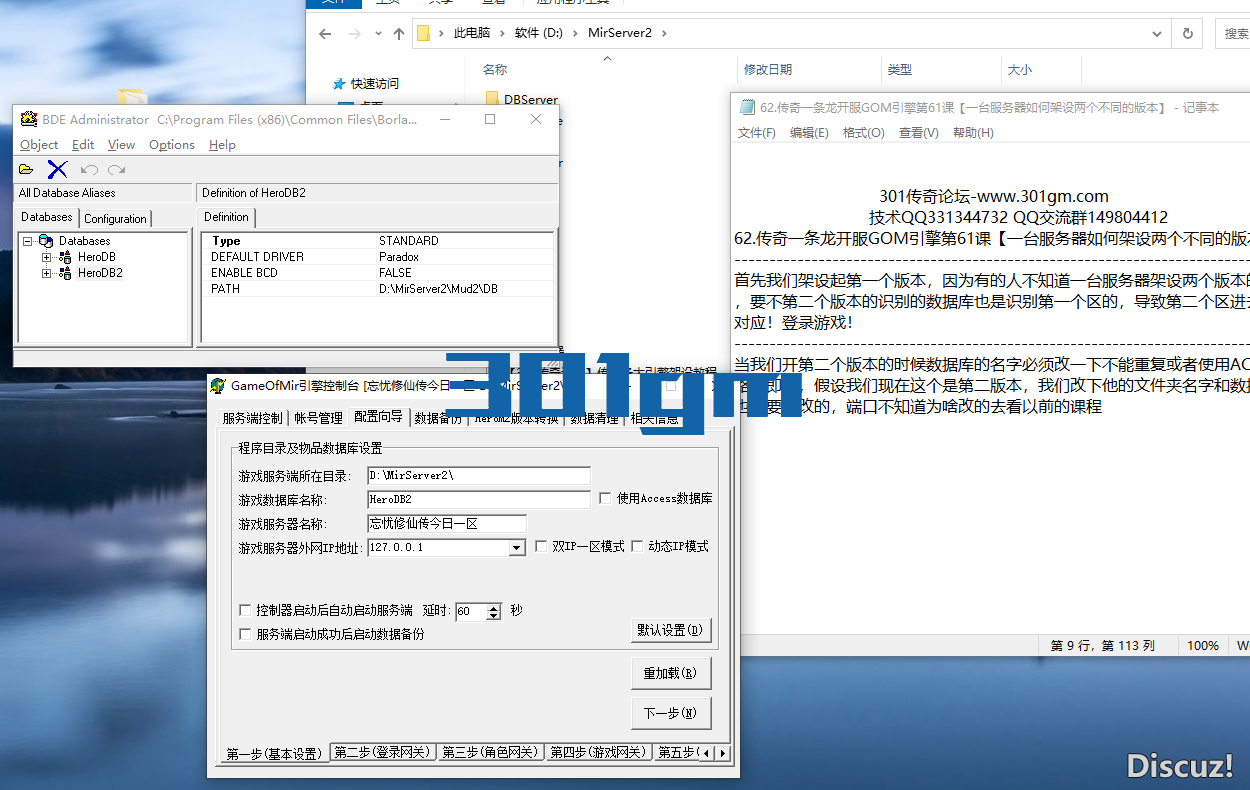The image size is (1250, 790).
Task: Click the 游戏服务器名称 input field
Action: click(446, 523)
